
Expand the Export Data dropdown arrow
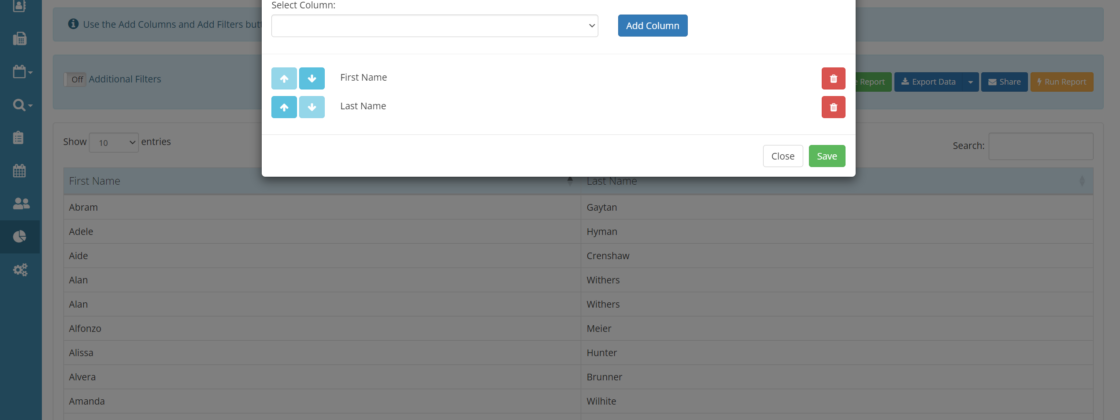pos(969,82)
